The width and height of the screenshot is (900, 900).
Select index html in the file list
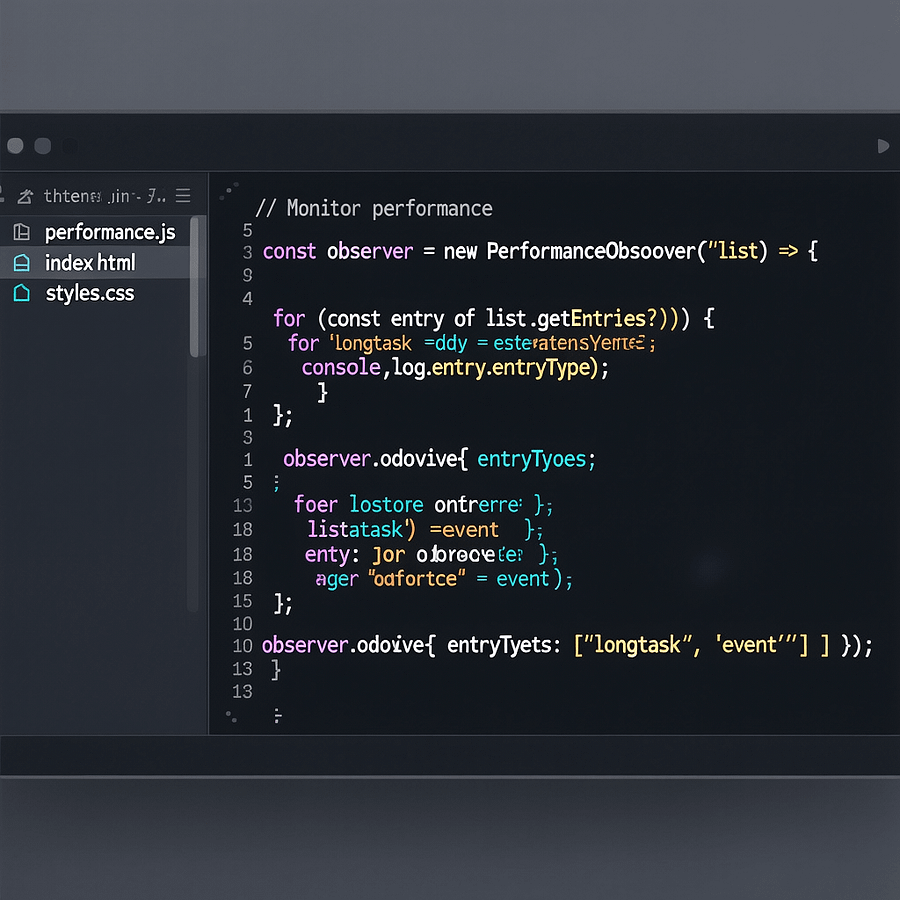[95, 263]
